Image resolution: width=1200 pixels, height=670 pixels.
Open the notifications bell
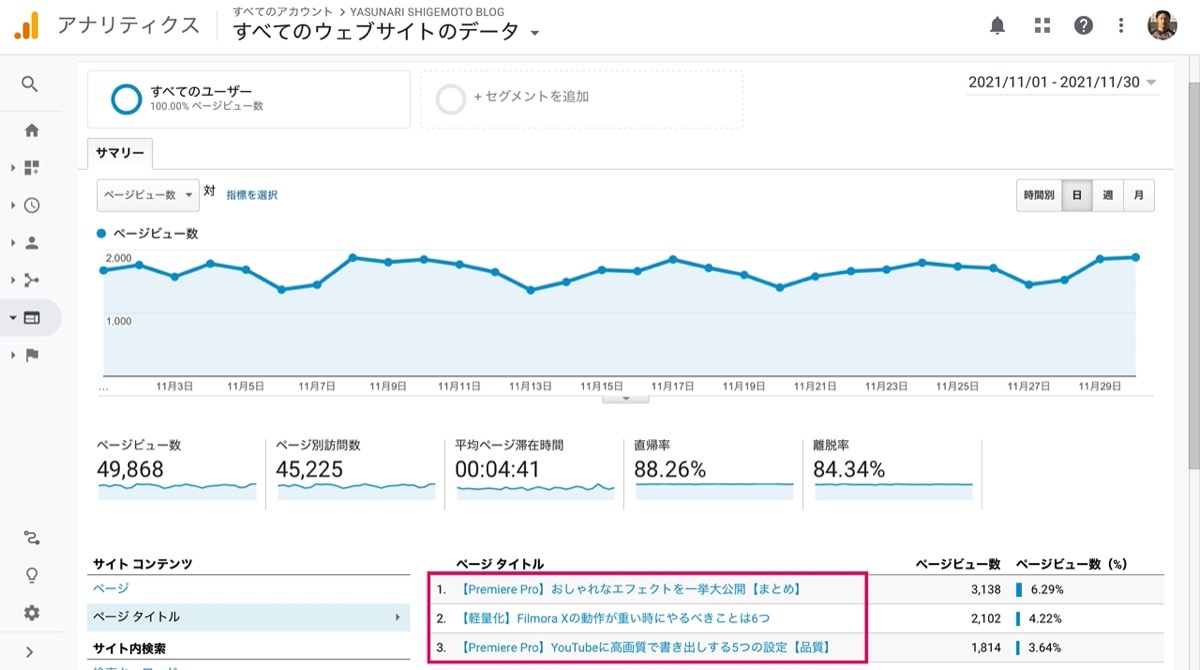point(997,26)
